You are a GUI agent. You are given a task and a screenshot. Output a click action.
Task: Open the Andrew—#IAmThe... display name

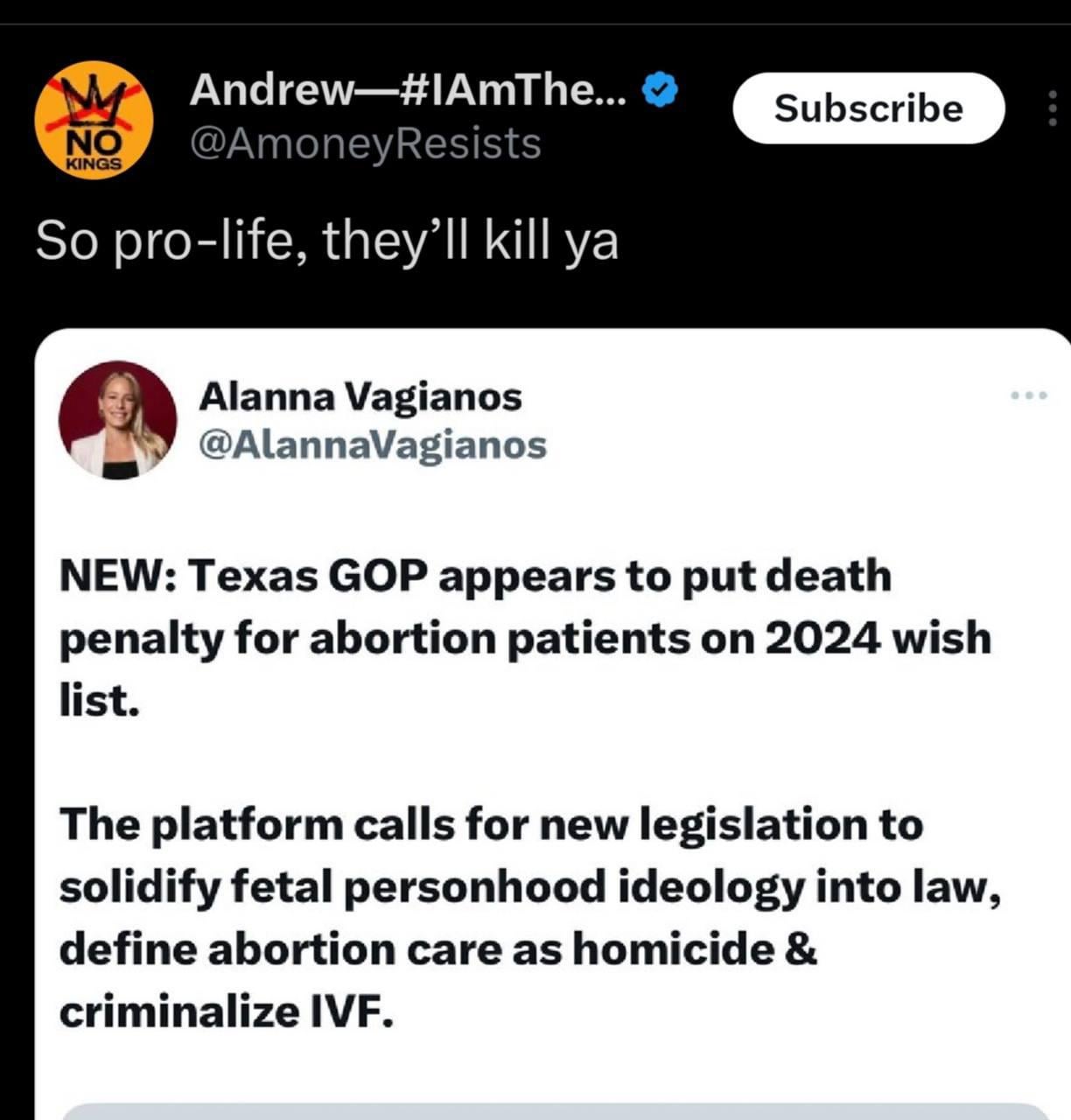pyautogui.click(x=408, y=89)
